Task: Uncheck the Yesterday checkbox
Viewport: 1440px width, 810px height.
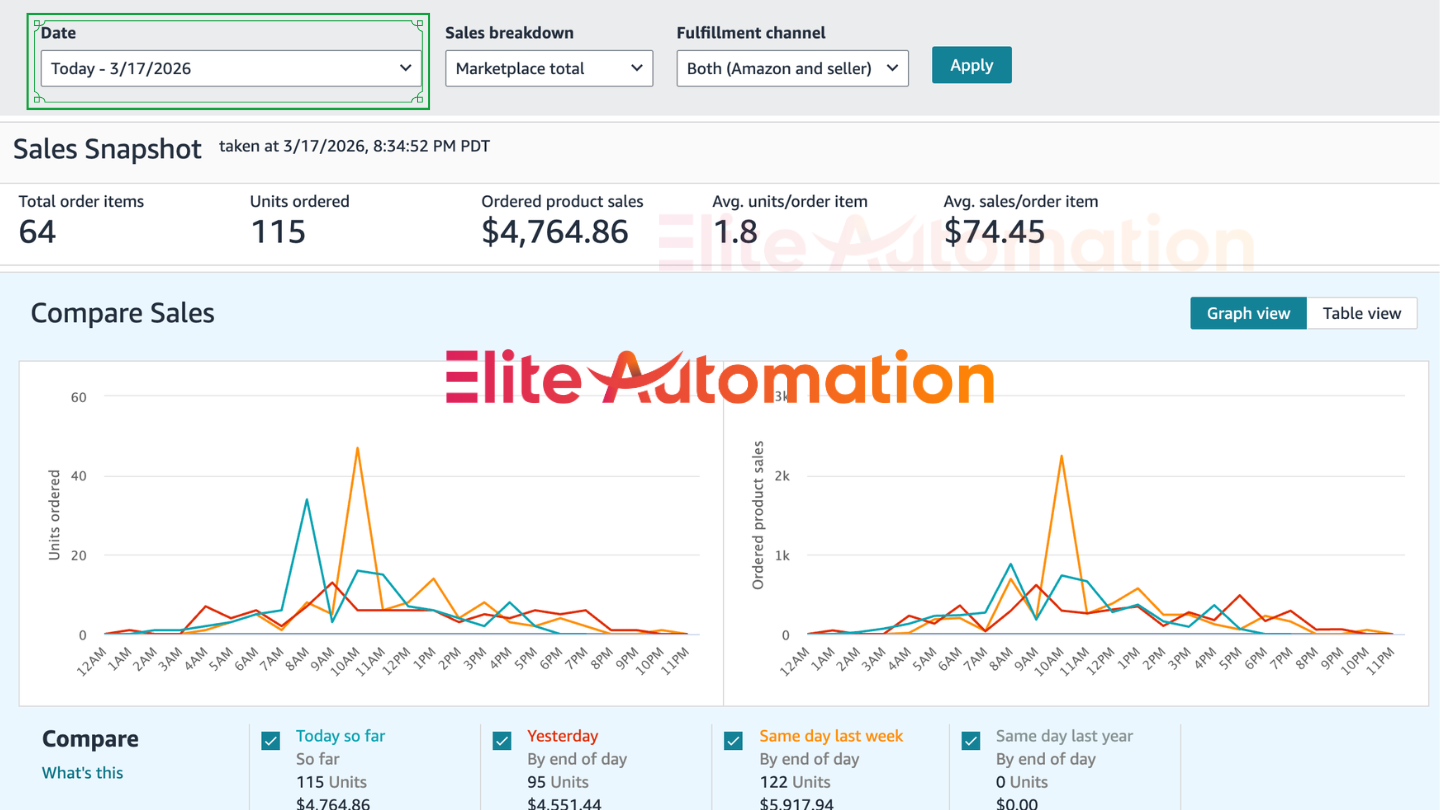Action: [502, 741]
